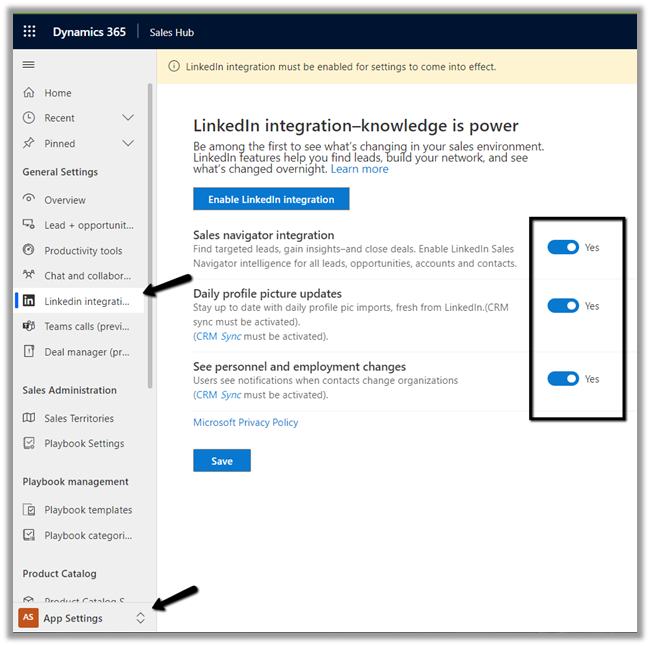Image resolution: width=650 pixels, height=646 pixels.
Task: Toggle Sales navigator integration switch
Action: pyautogui.click(x=563, y=248)
